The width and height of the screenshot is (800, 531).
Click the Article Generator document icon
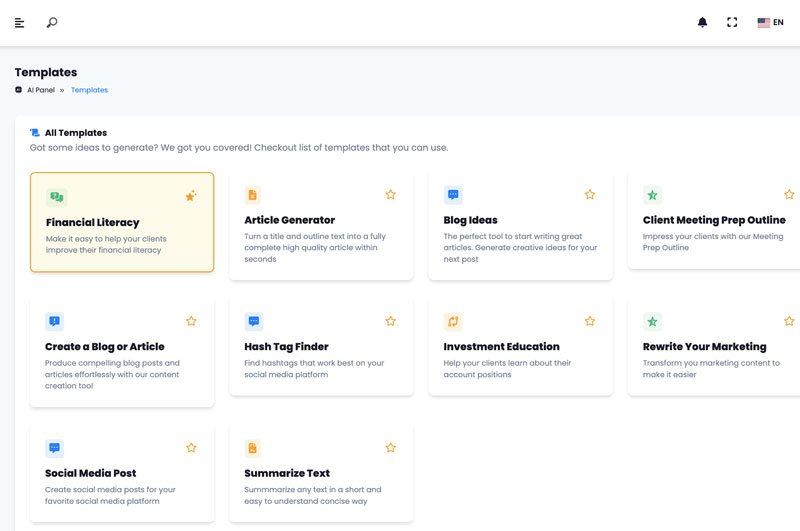pyautogui.click(x=253, y=195)
